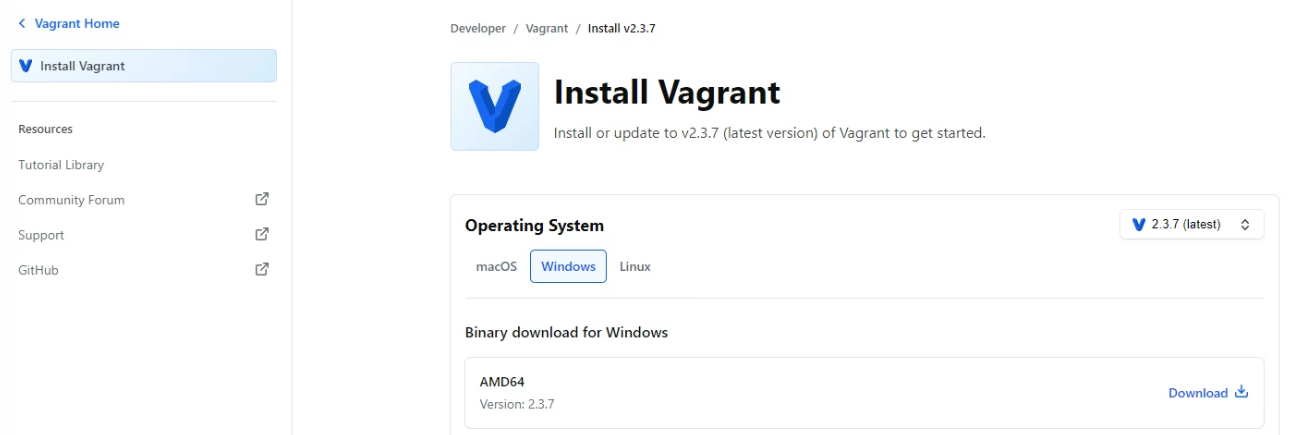Click Vagrant in the breadcrumb trail
The height and width of the screenshot is (435, 1295).
point(547,29)
